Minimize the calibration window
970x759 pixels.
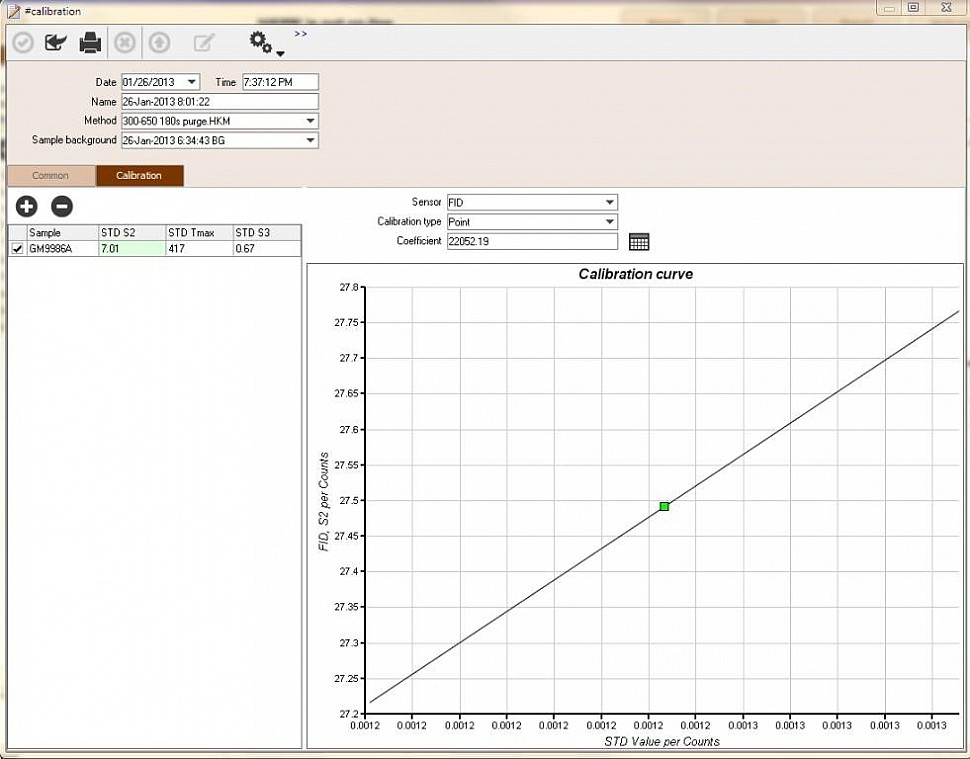[890, 7]
